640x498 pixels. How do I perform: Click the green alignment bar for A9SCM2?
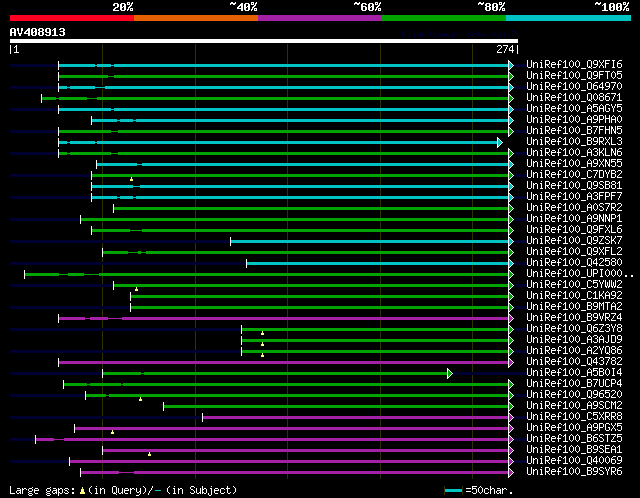[336, 407]
